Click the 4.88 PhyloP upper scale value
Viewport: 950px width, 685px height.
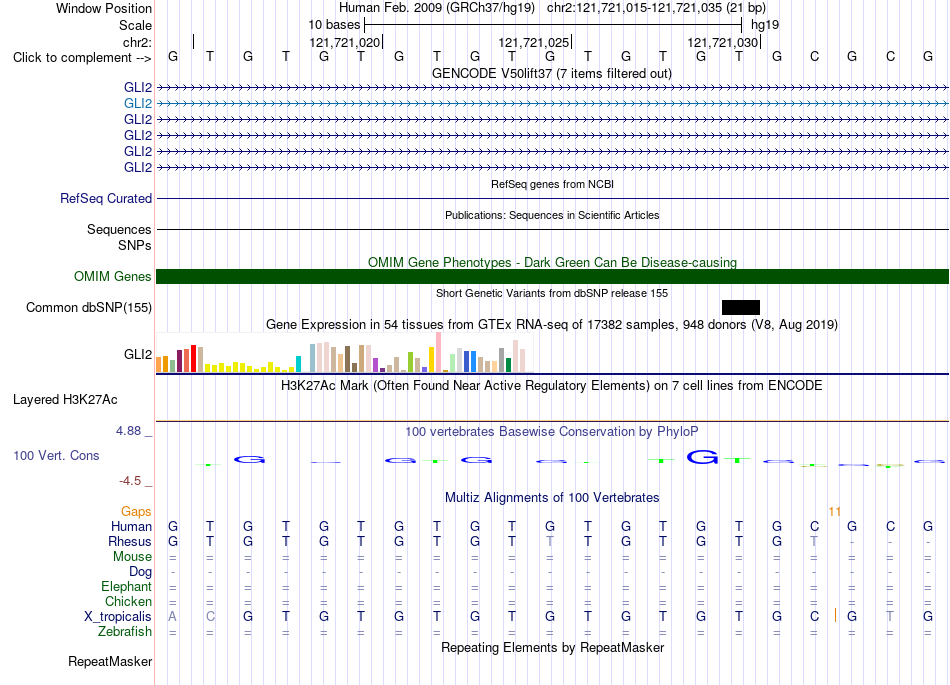tap(128, 431)
